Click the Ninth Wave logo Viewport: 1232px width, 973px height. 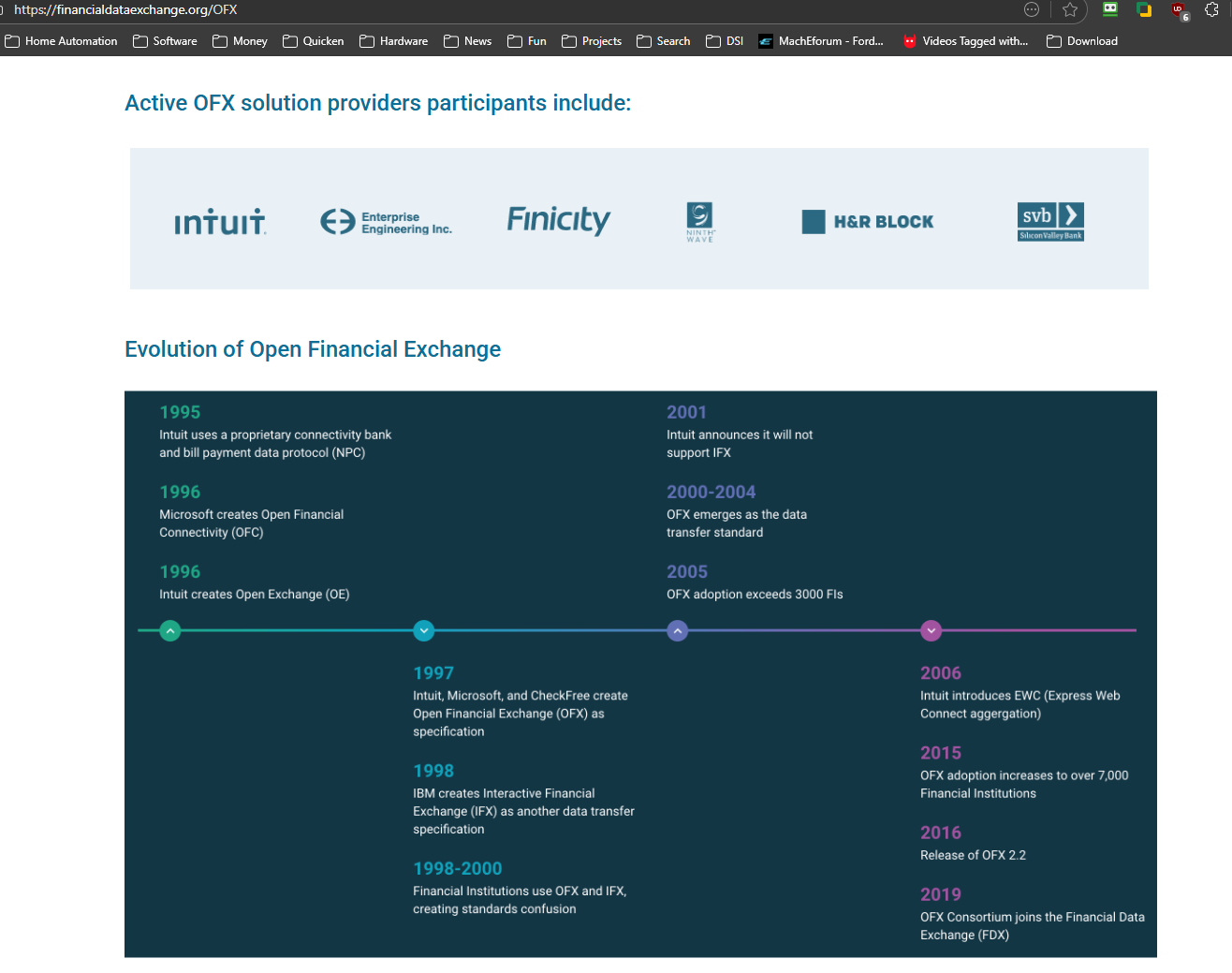point(700,222)
